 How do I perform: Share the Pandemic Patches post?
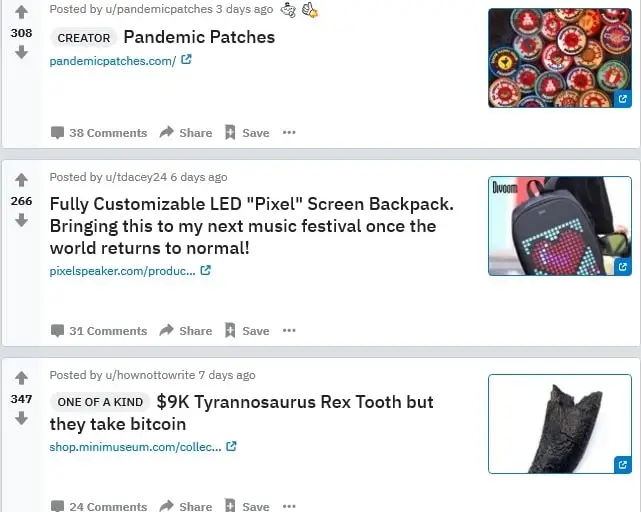(x=186, y=132)
